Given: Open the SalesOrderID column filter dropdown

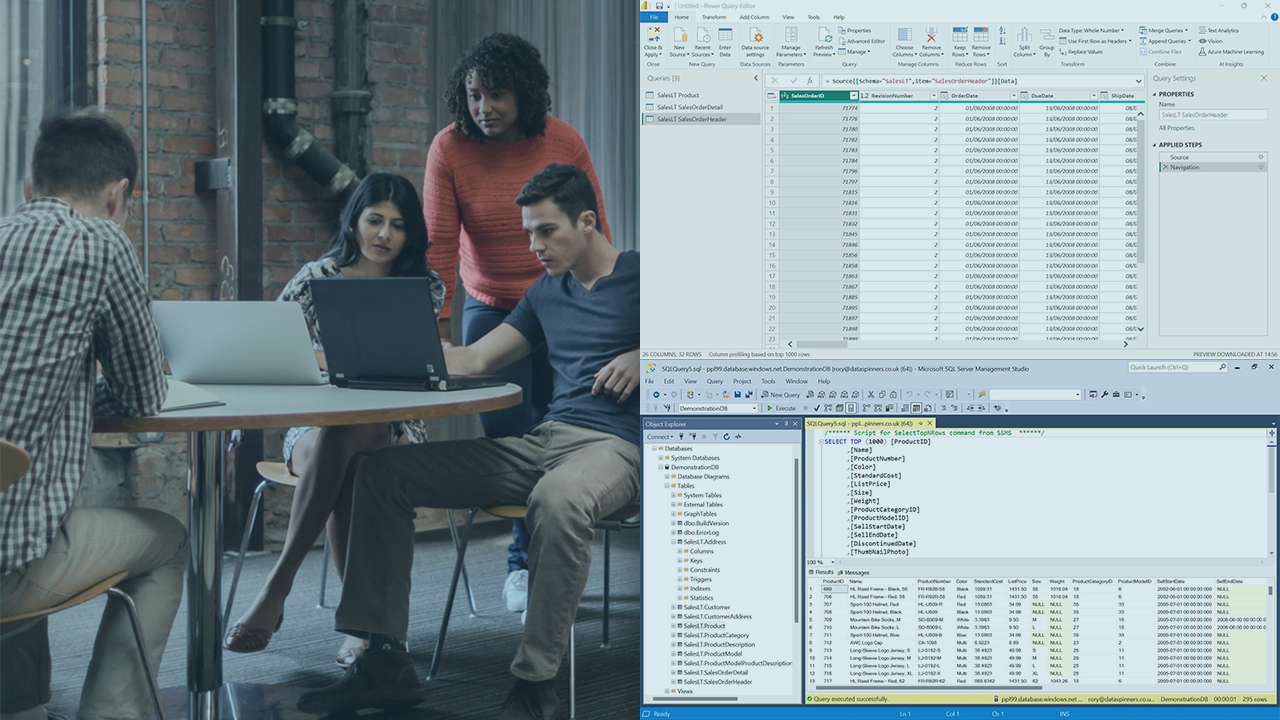Looking at the screenshot, I should point(853,96).
